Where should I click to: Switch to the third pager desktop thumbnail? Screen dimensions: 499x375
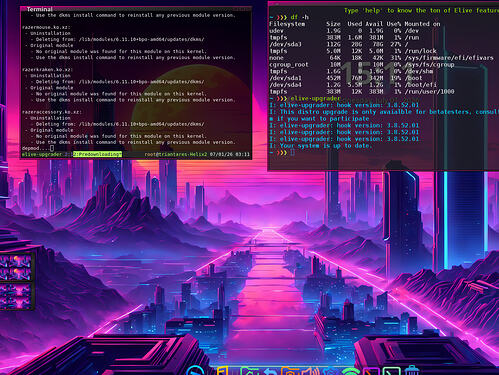16,289
